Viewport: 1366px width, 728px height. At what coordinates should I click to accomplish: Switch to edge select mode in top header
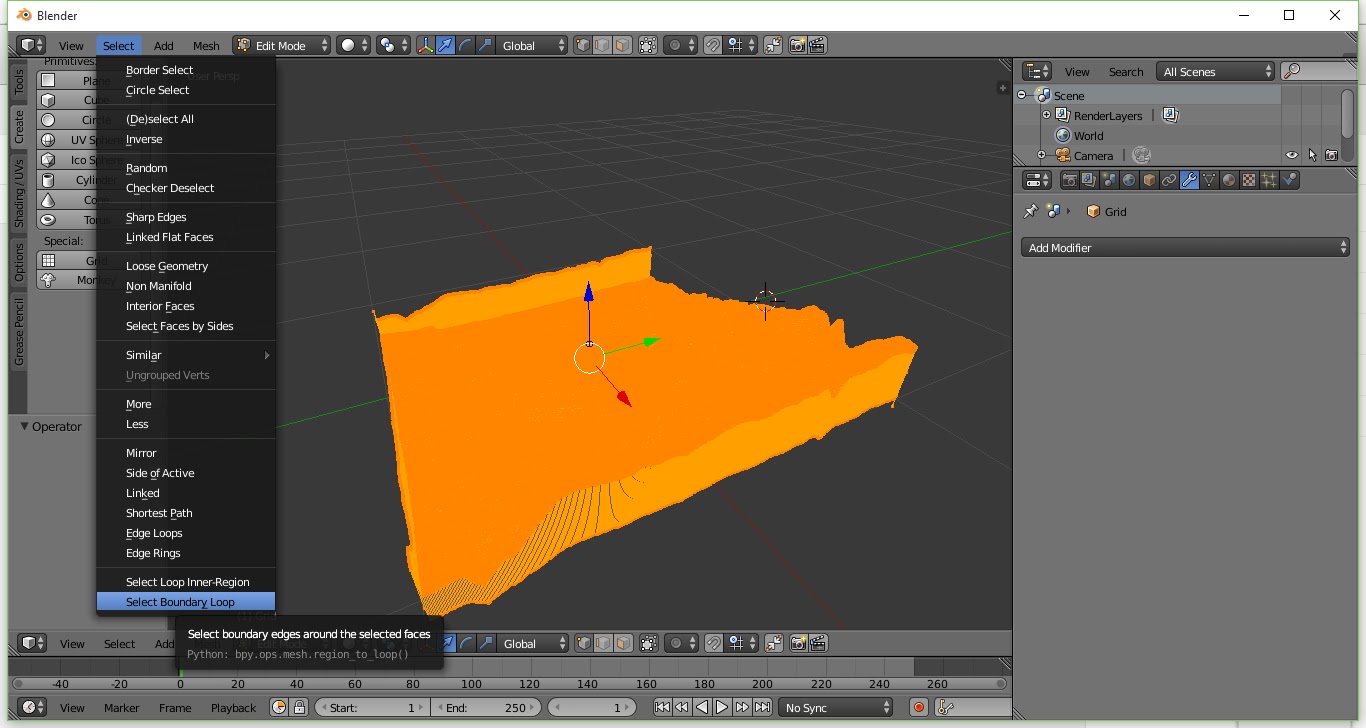[602, 45]
